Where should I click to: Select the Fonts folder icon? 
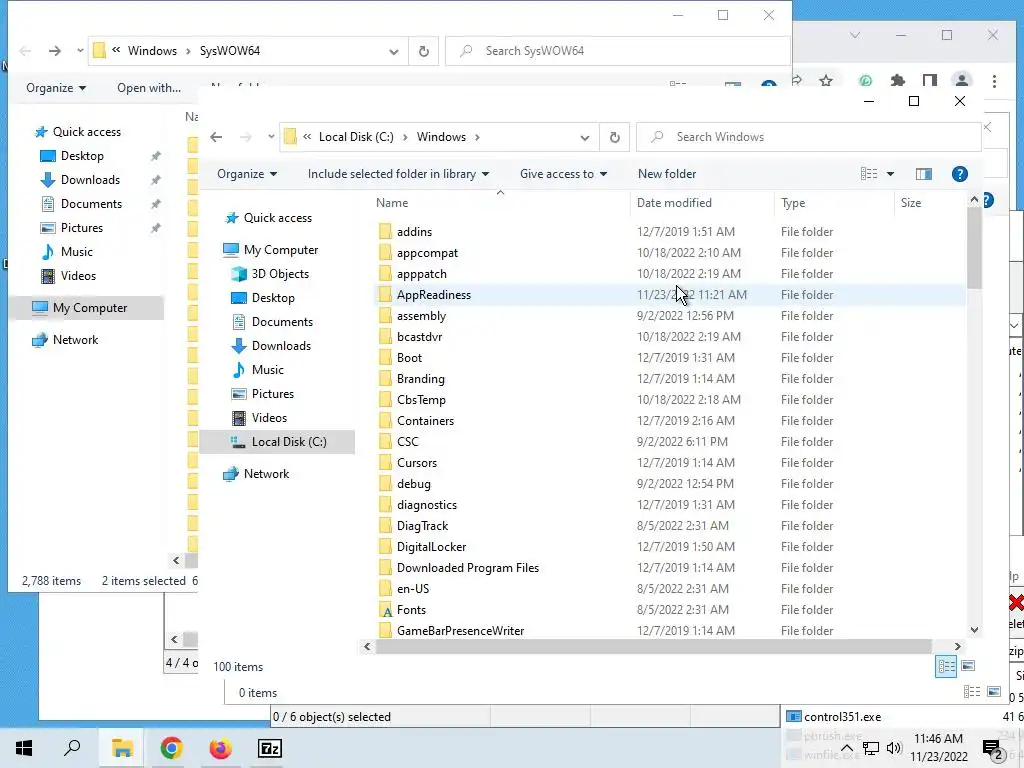click(387, 610)
